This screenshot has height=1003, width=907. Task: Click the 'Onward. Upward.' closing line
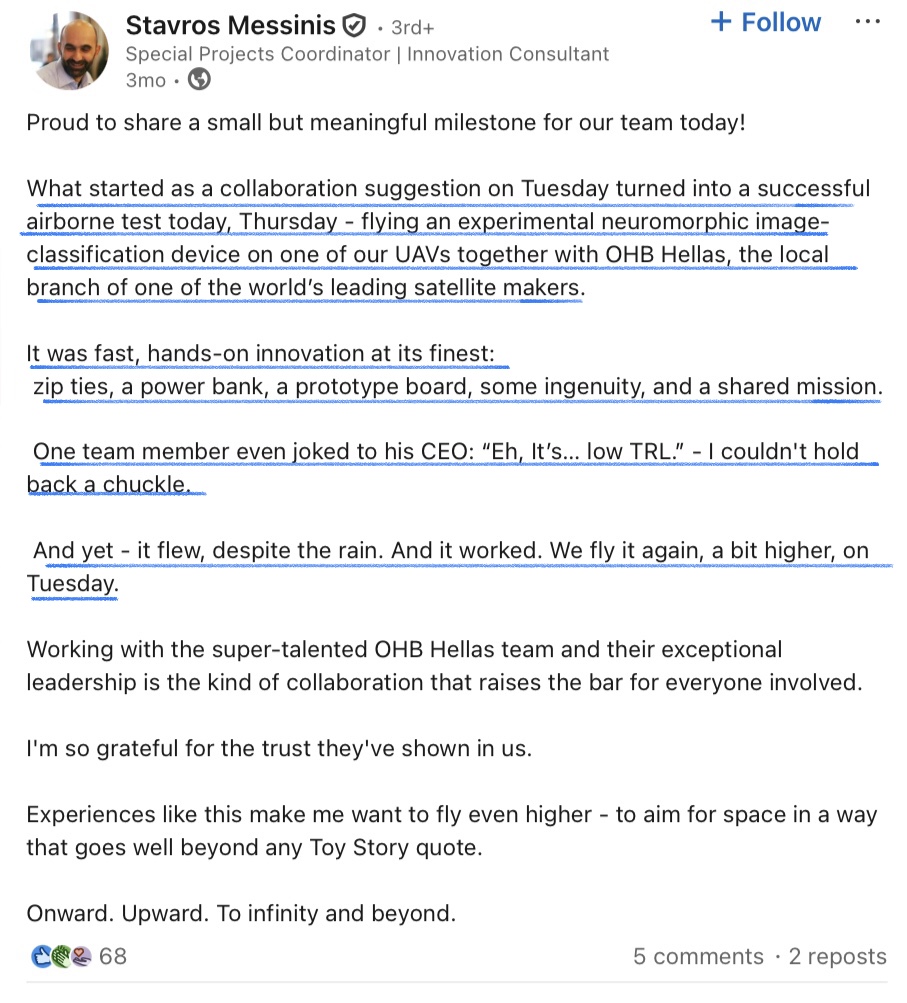pos(241,913)
